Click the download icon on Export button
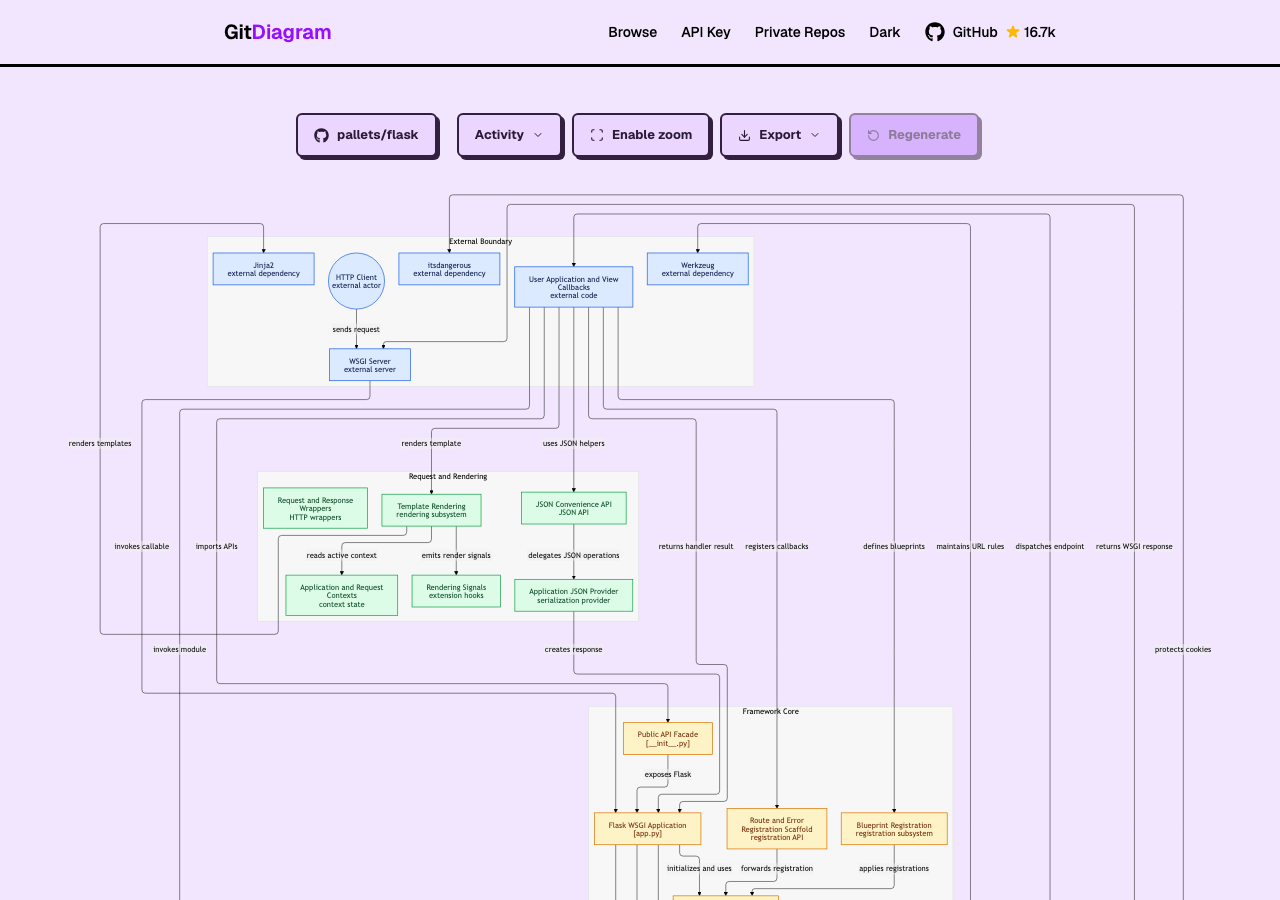Screen dimensions: 1280x900 click(x=744, y=135)
